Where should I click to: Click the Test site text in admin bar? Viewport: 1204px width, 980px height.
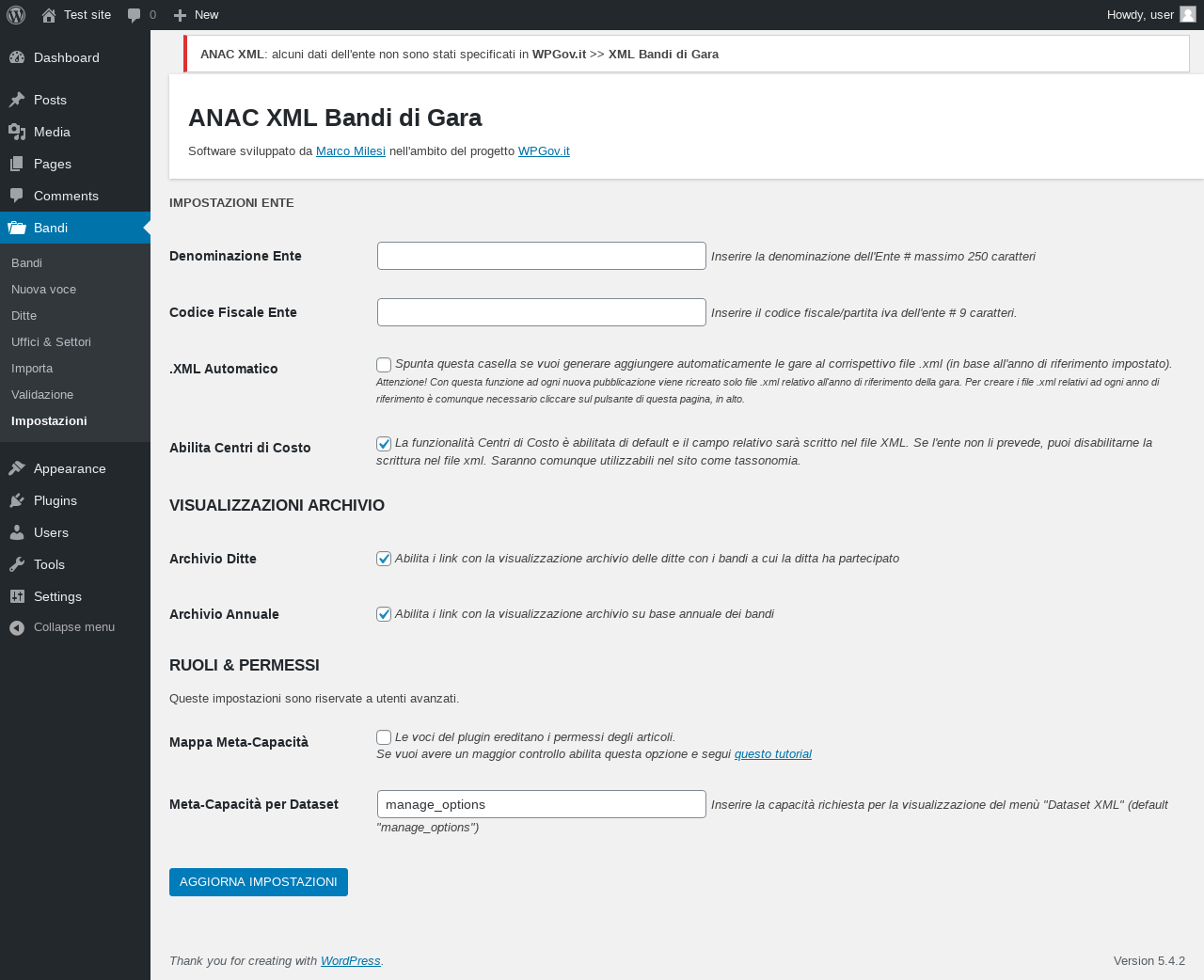(x=87, y=15)
